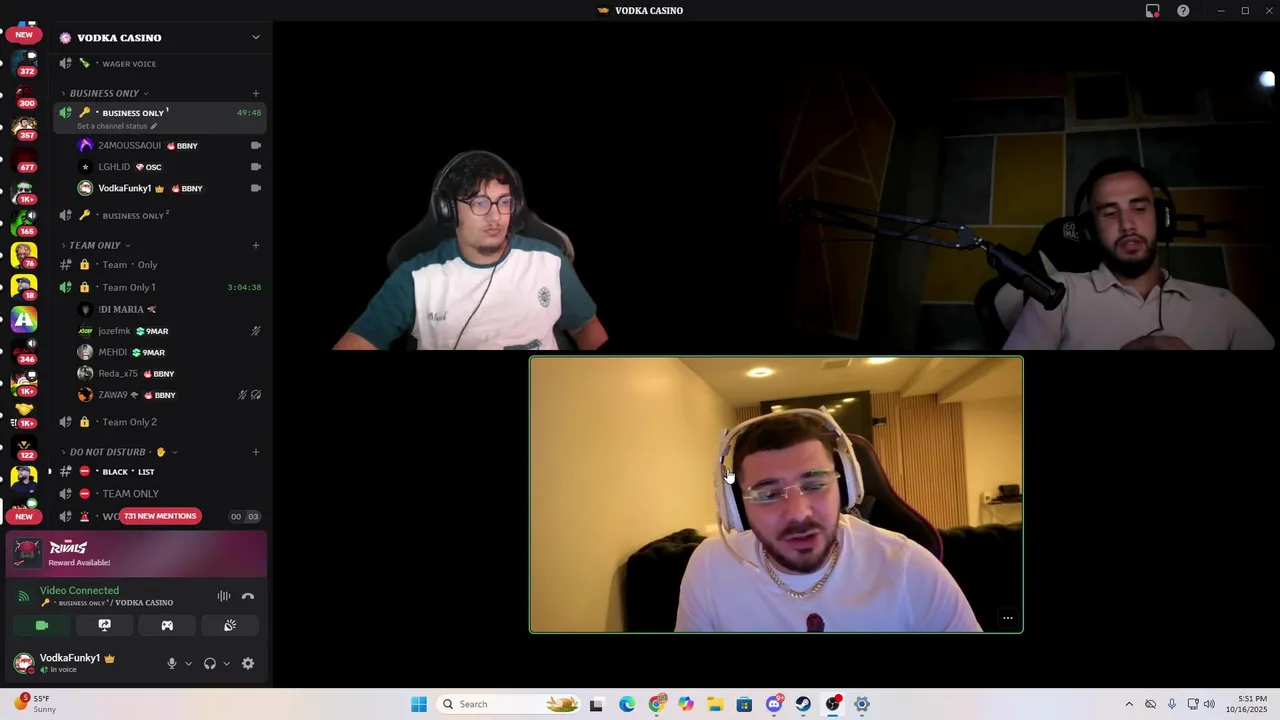This screenshot has height=720, width=1280.
Task: Click the camera icon beside VodkaFunky1
Action: point(256,188)
